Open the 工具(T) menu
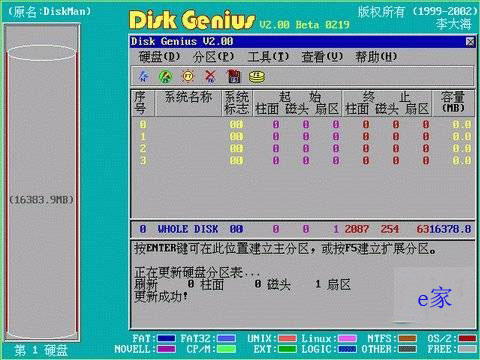This screenshot has height=360, width=480. 268,57
